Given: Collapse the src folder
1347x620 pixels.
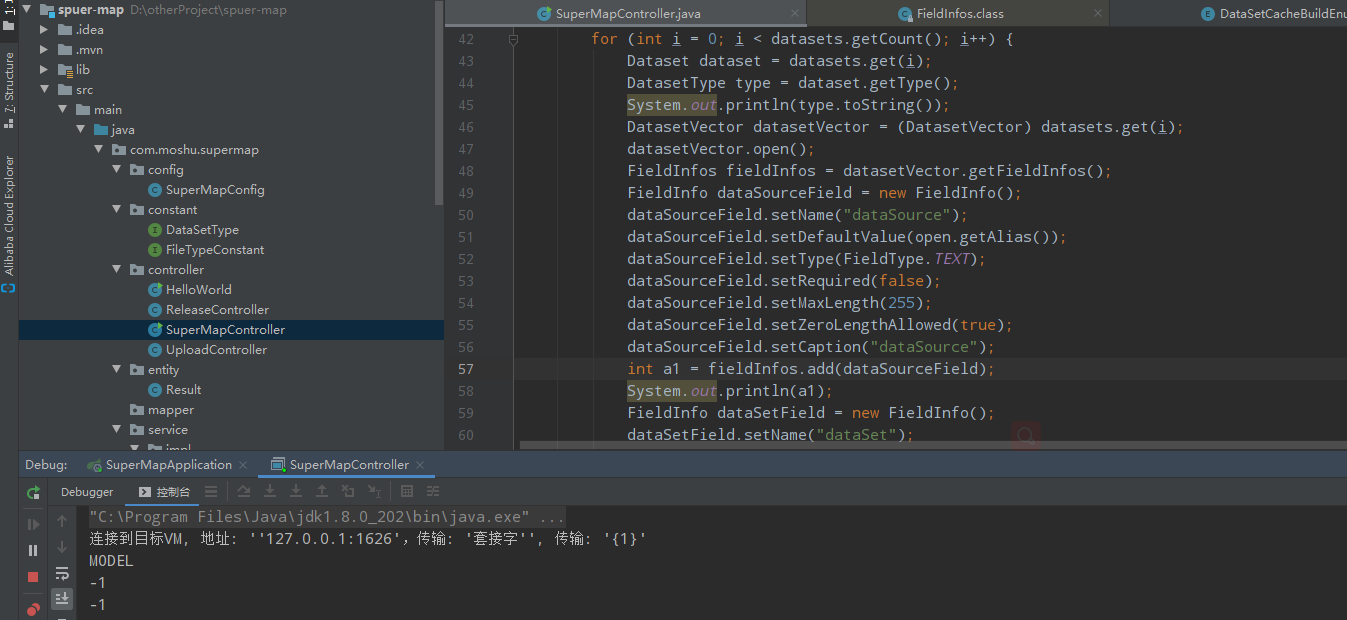Looking at the screenshot, I should click(x=44, y=90).
